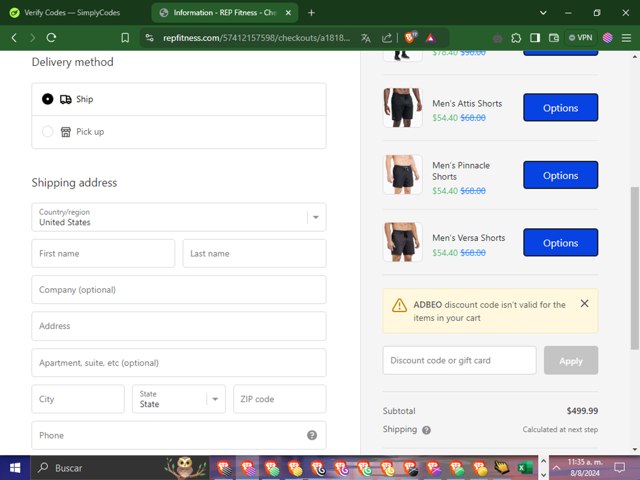
Task: Open Options for Men's Attis Shorts
Action: pyautogui.click(x=560, y=108)
